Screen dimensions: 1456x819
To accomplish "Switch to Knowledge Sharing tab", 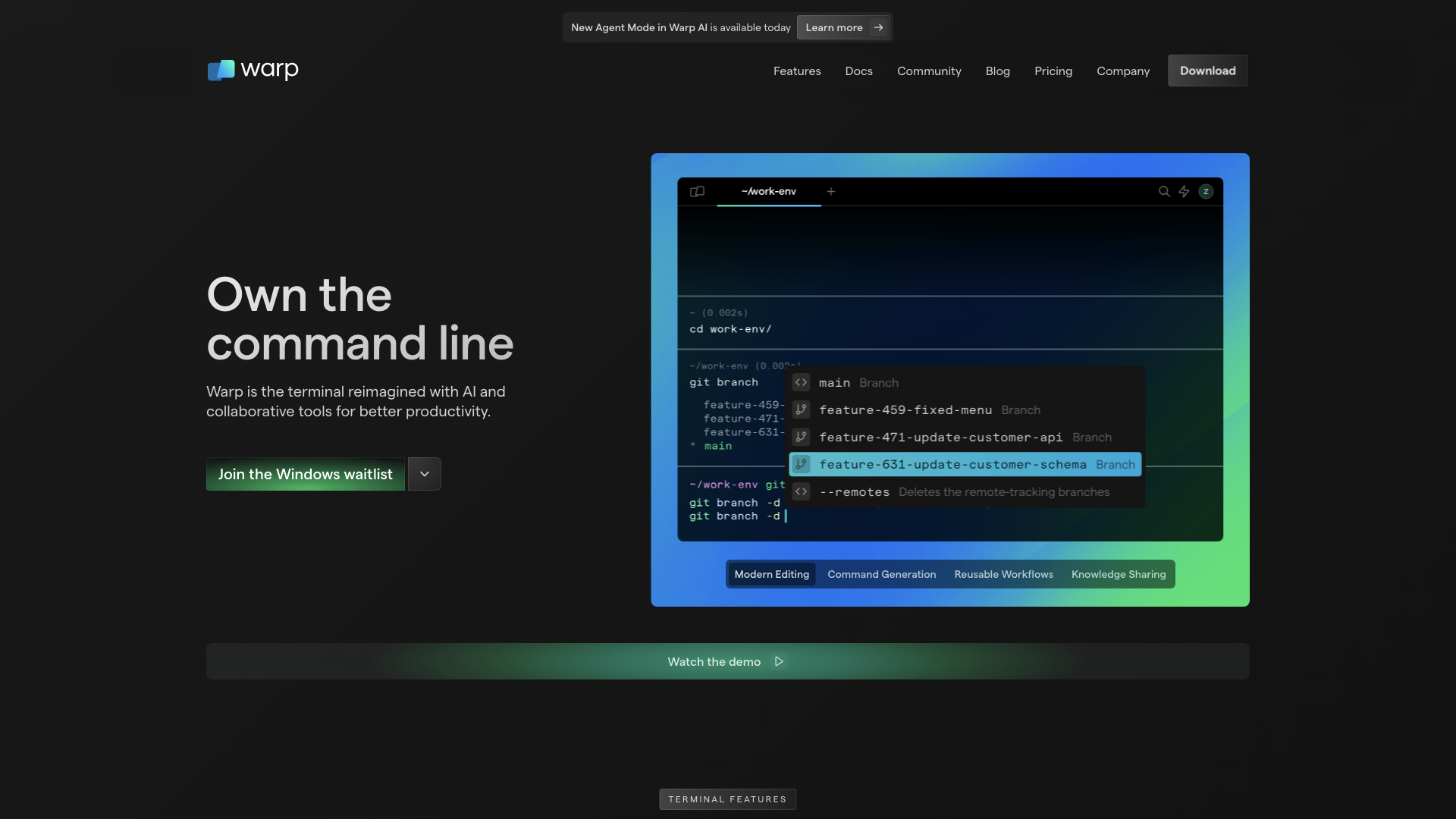I will (x=1119, y=575).
